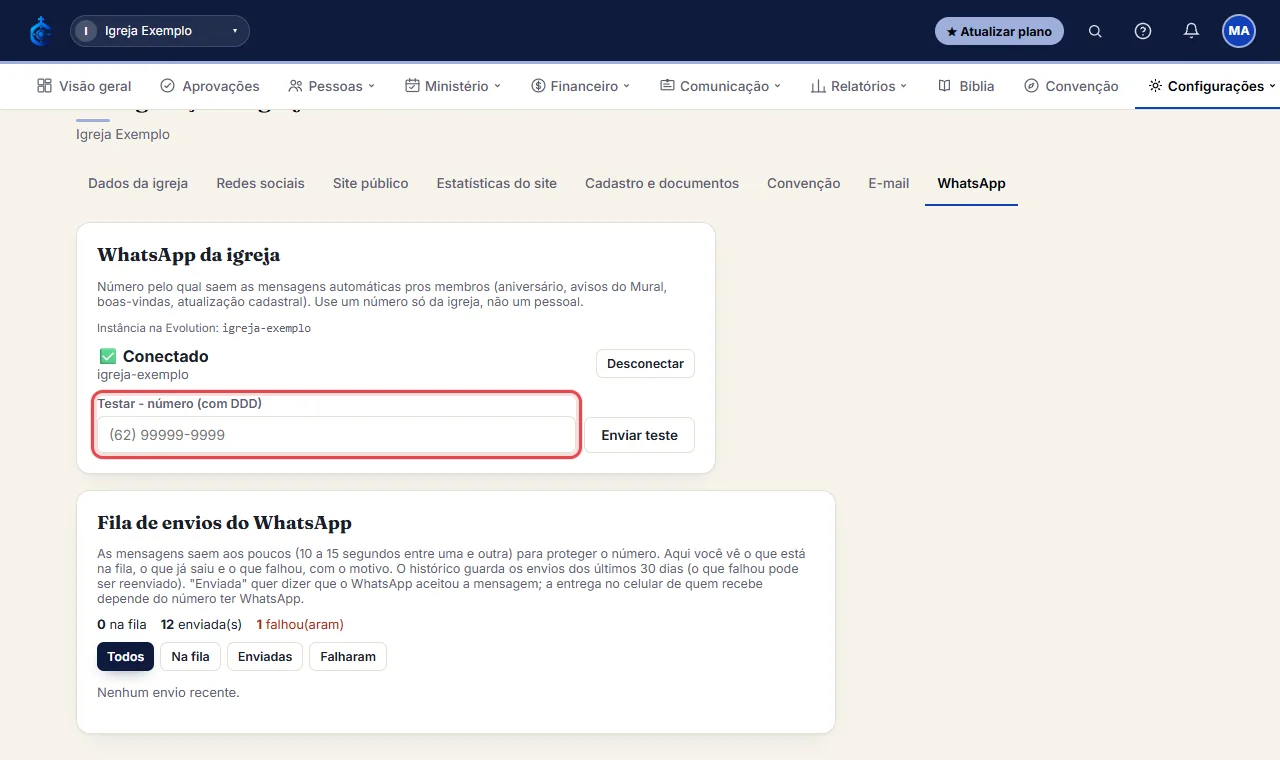Open the search magnifier icon

point(1095,31)
